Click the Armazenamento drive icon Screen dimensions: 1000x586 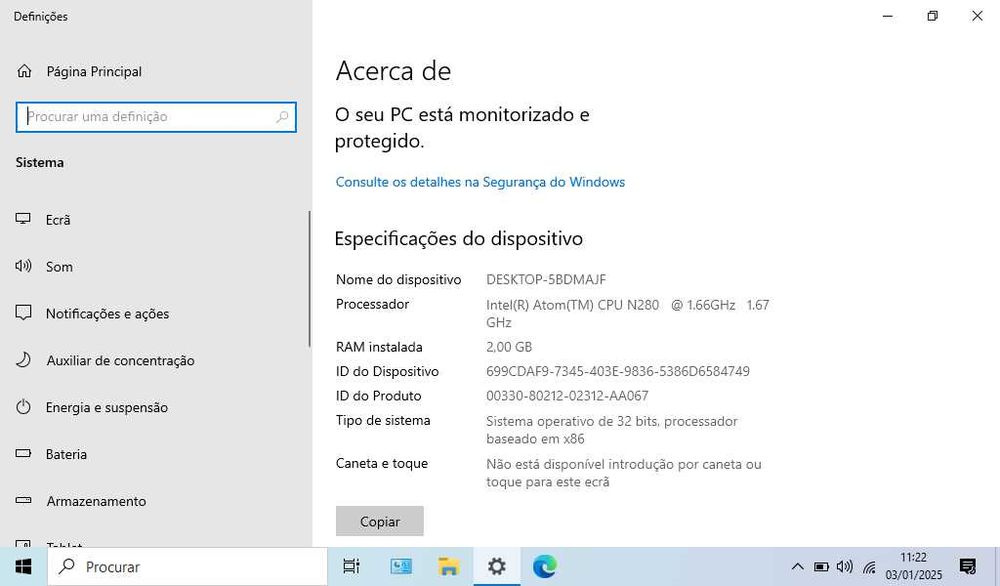tap(23, 501)
